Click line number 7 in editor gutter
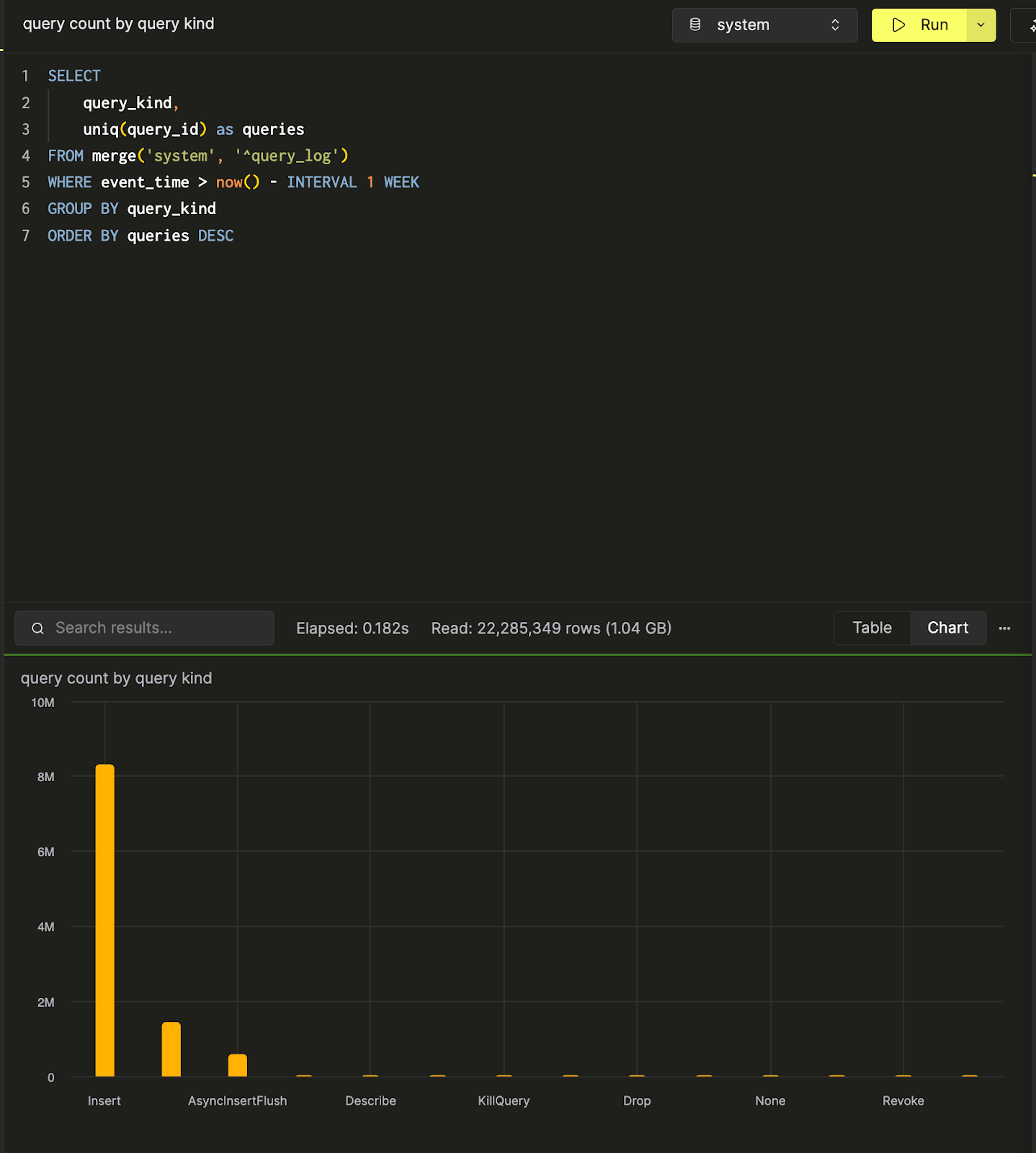 (26, 236)
